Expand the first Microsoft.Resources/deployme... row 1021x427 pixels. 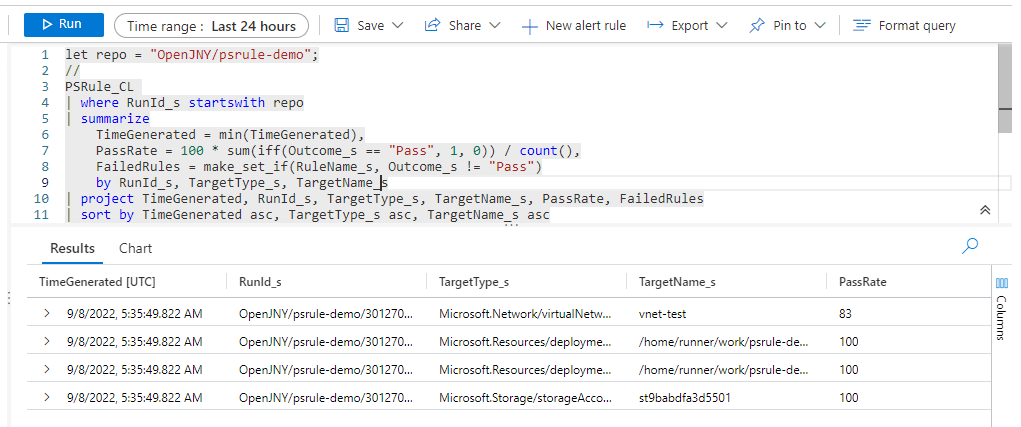[46, 342]
